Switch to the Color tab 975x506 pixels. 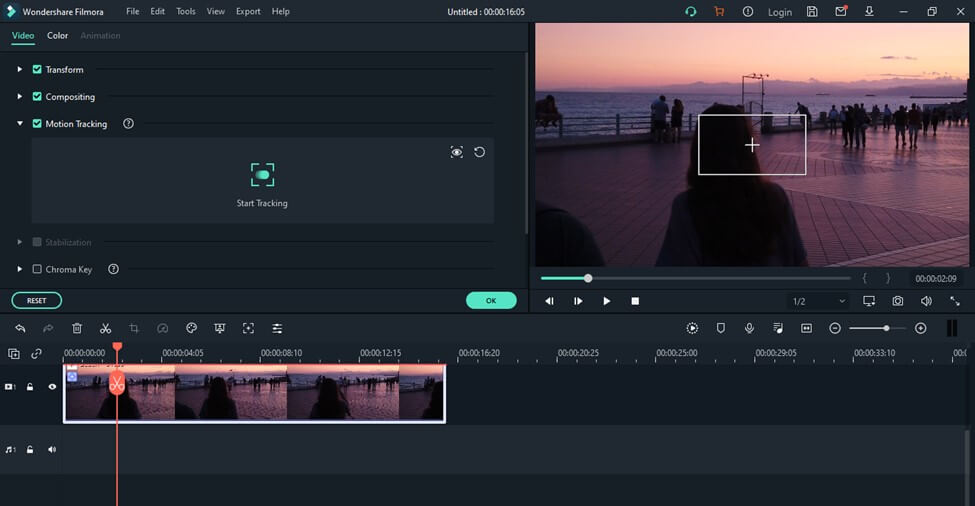pyautogui.click(x=58, y=36)
